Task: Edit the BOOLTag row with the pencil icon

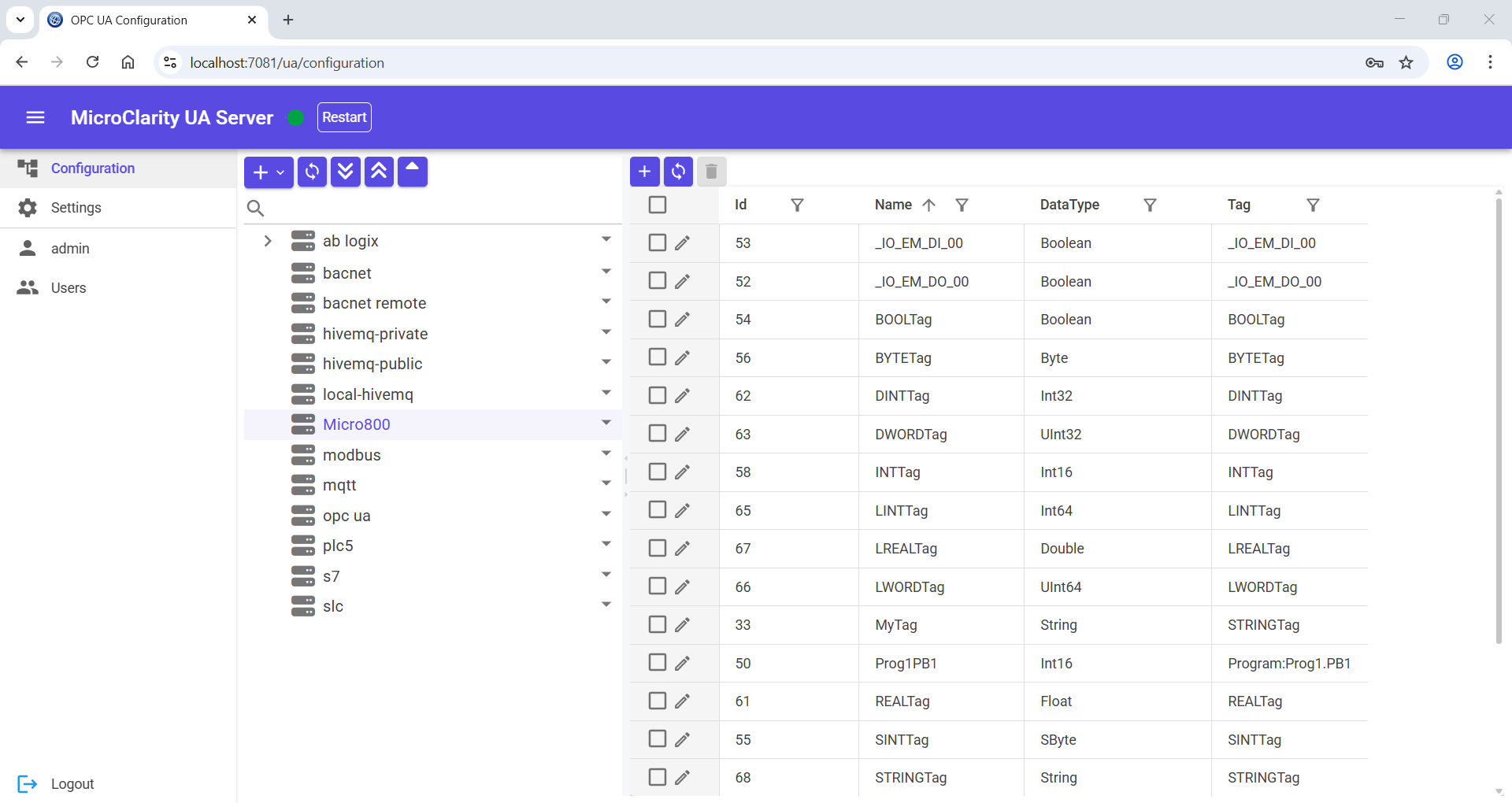Action: click(683, 320)
